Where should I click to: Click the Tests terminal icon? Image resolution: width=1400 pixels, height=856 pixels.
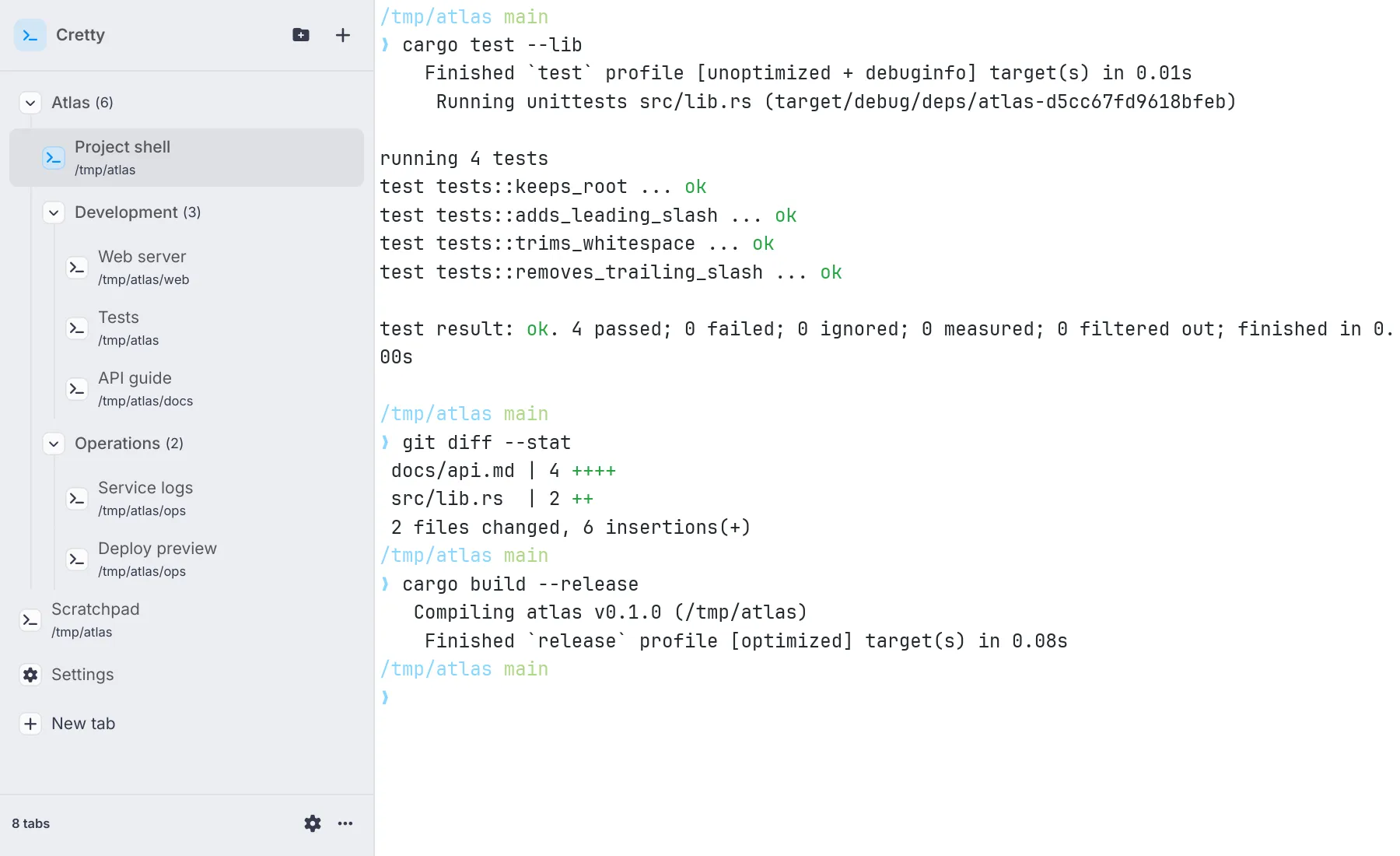coord(77,328)
